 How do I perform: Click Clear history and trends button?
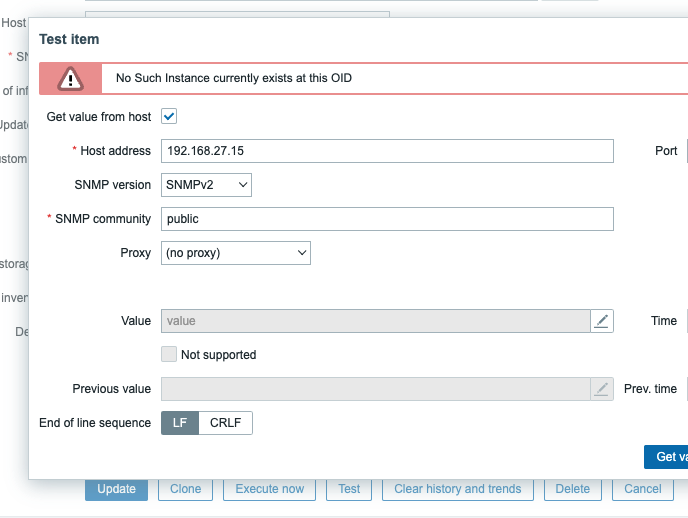(458, 489)
